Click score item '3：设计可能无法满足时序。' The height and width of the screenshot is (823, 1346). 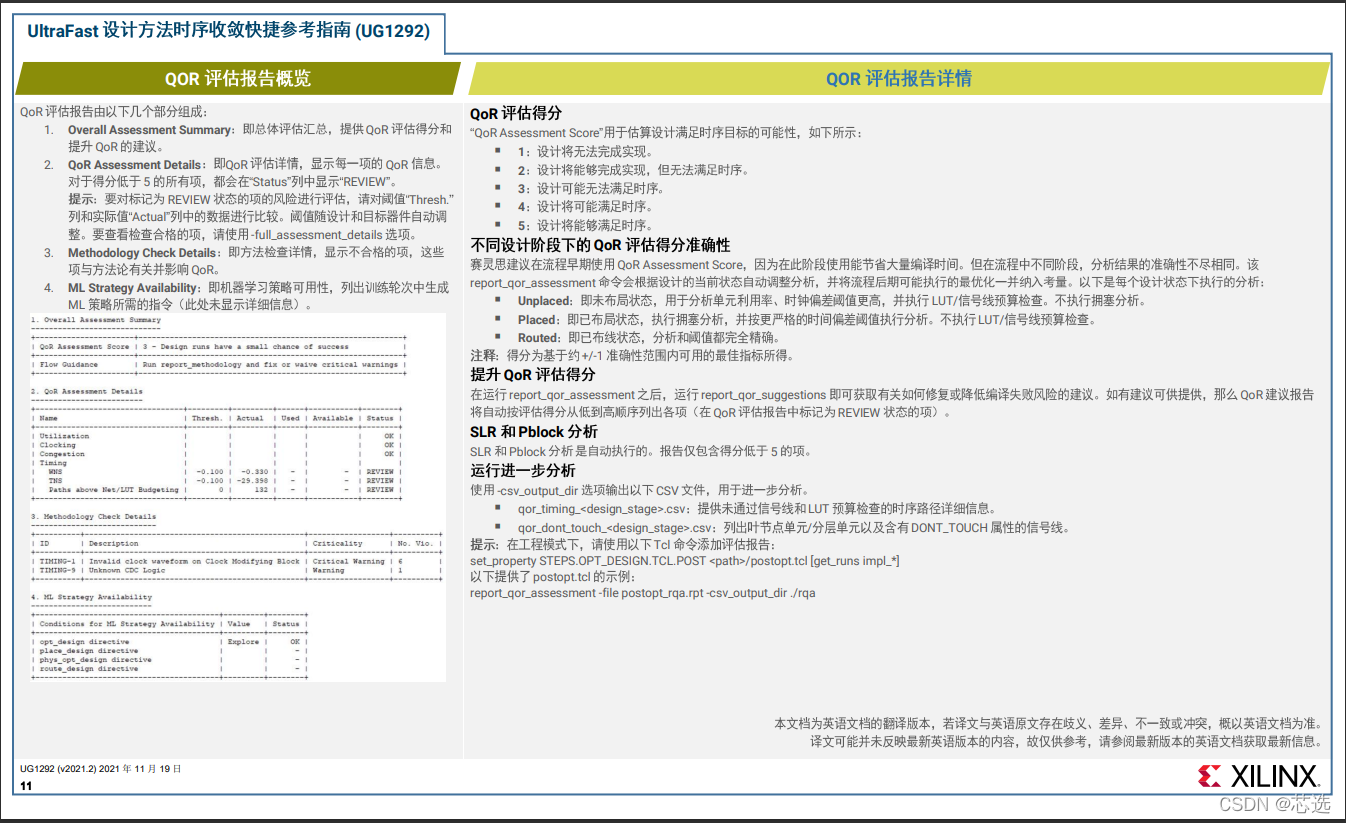coord(591,188)
